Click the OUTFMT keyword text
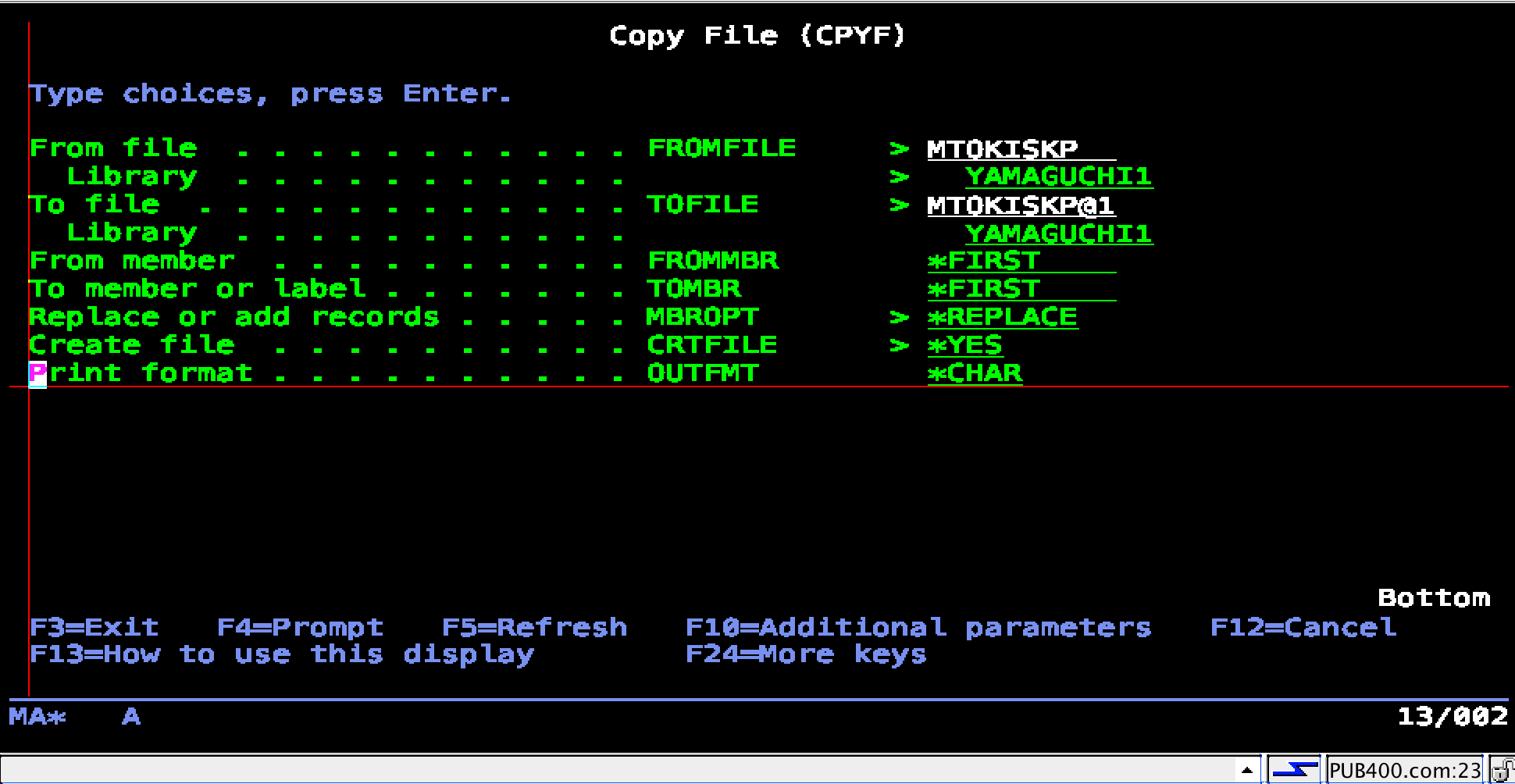This screenshot has width=1515, height=784. (703, 373)
